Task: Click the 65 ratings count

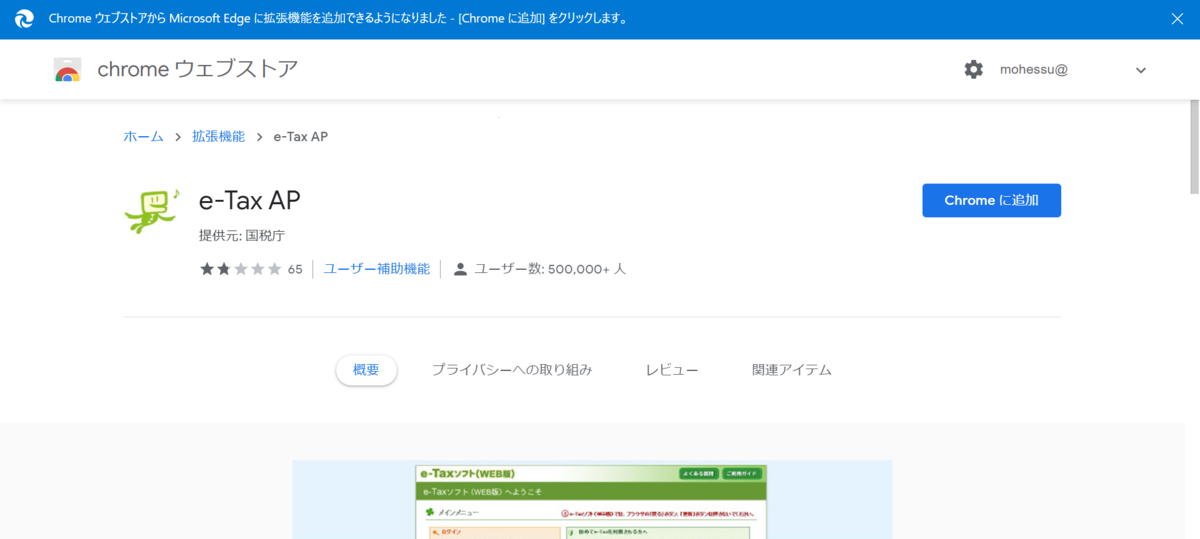Action: pos(295,270)
